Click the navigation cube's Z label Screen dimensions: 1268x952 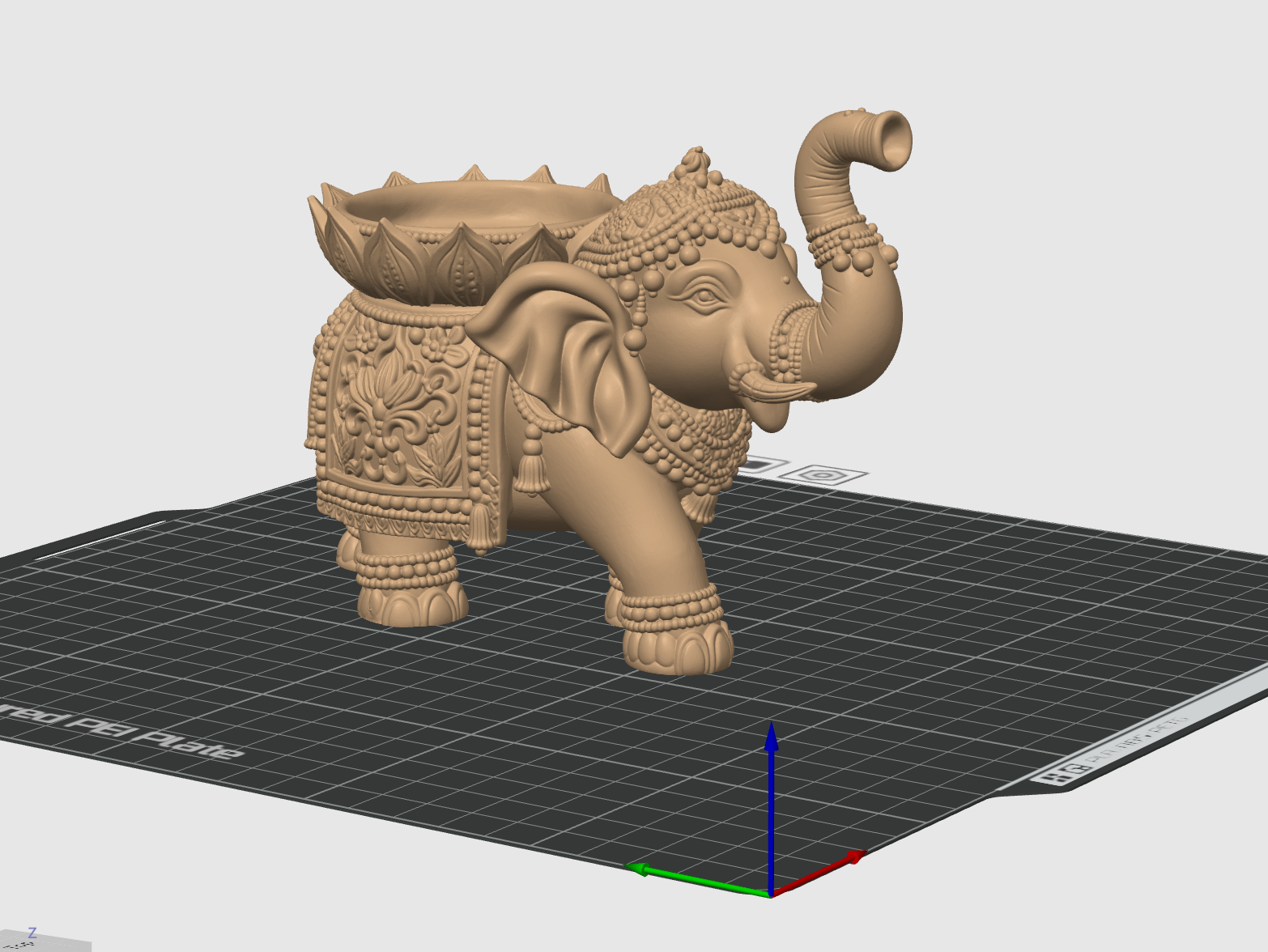(x=32, y=933)
